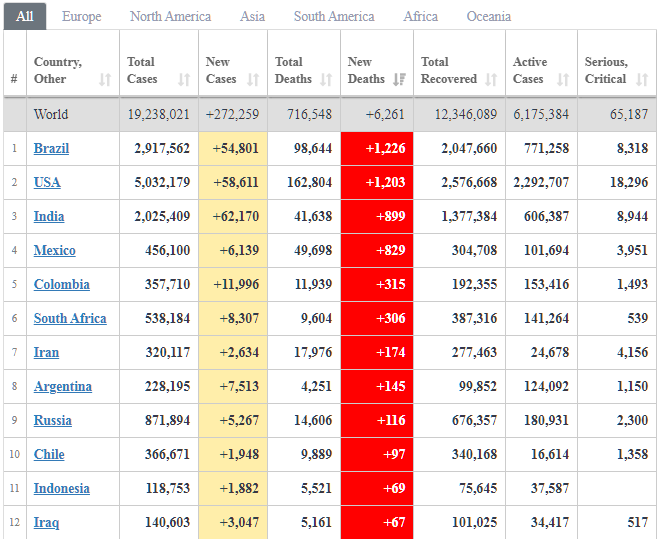Click New Cases sort arrows icon

(253, 80)
